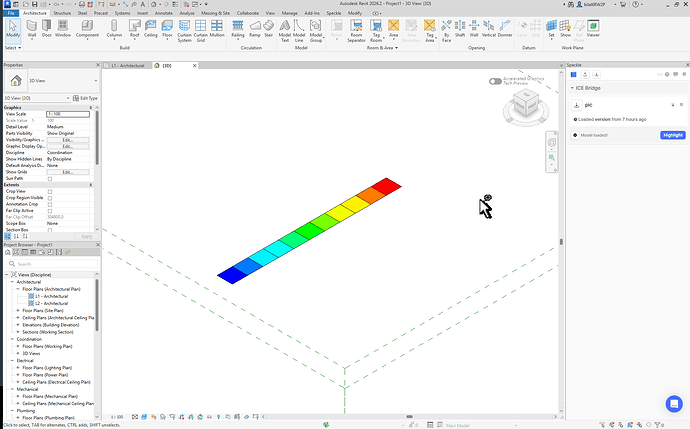Open the 3D View: {3D} instance dropdown

pos(68,98)
